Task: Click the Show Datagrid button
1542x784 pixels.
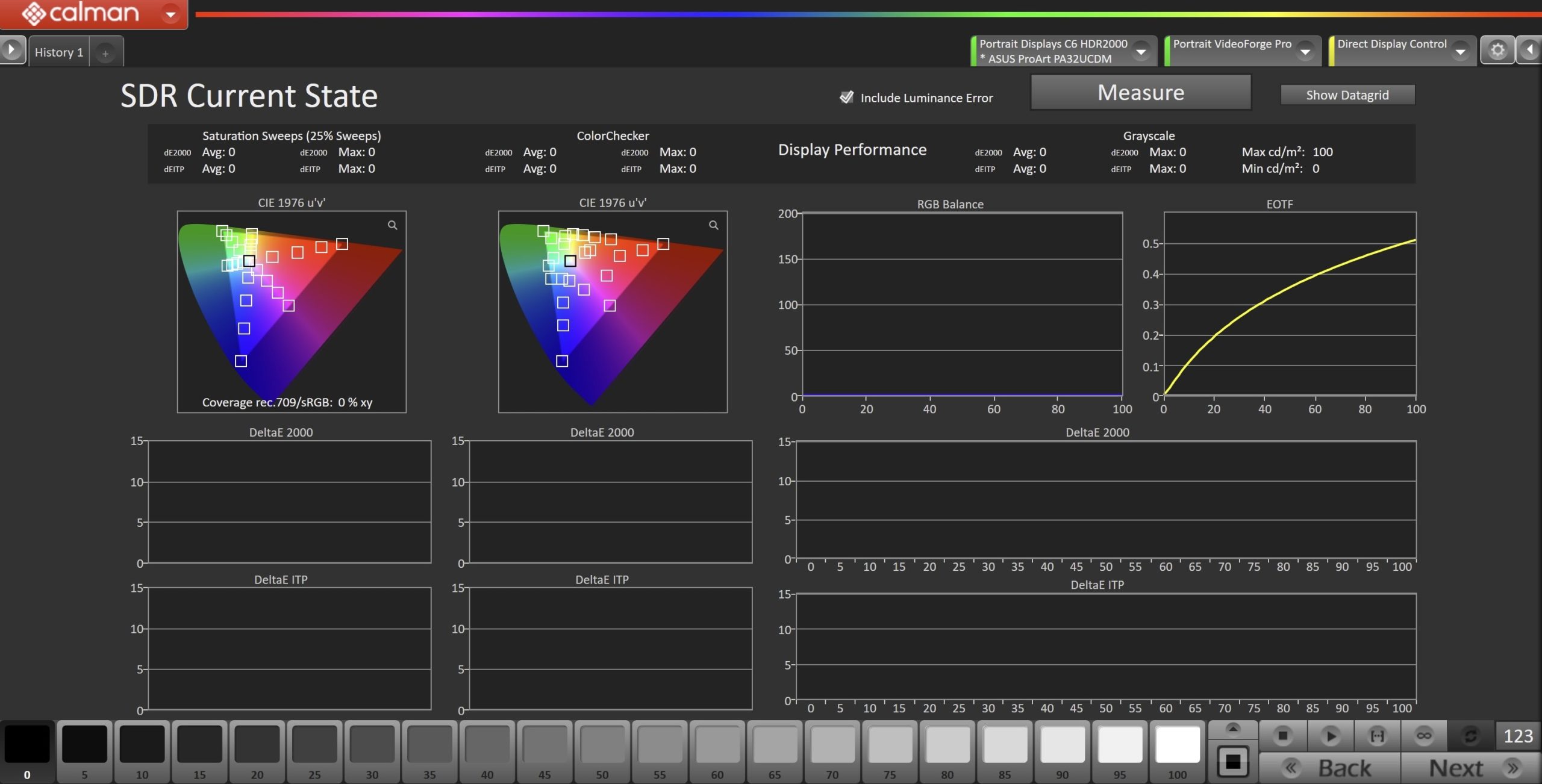Action: click(1347, 95)
